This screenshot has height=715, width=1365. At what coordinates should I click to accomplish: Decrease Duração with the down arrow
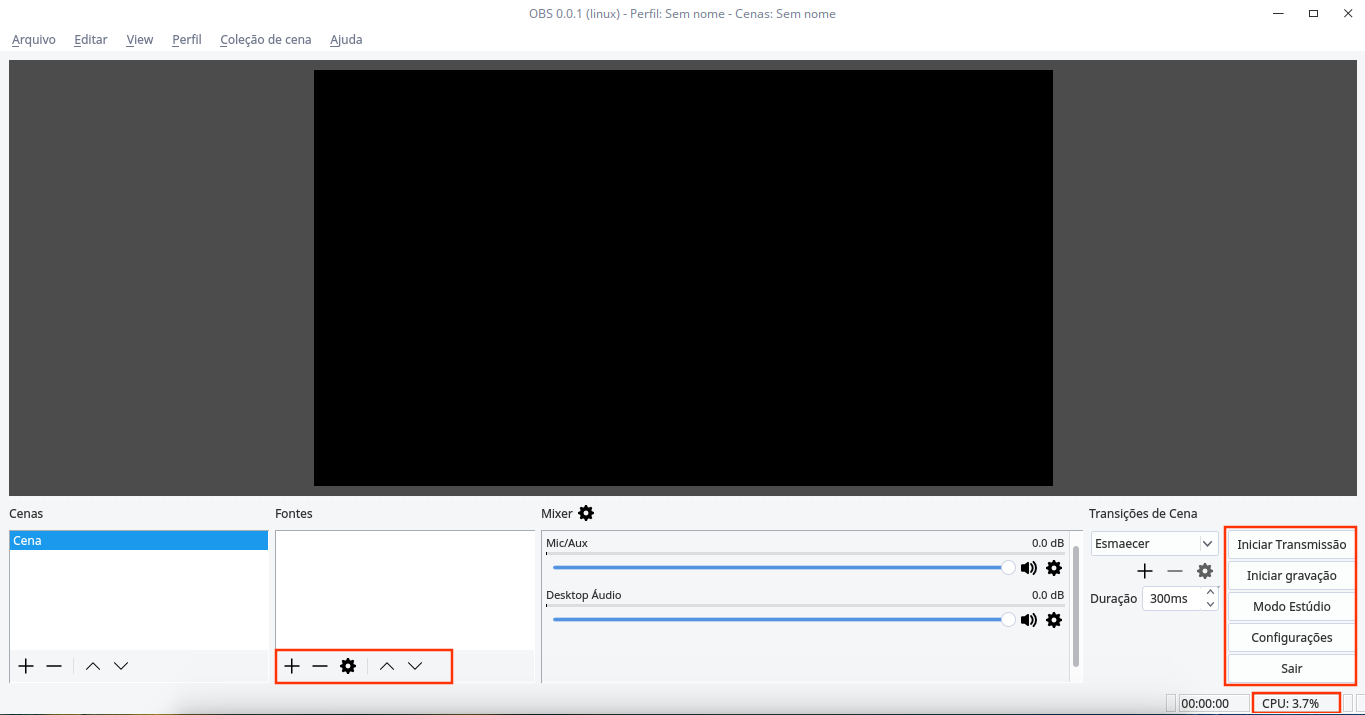(x=1211, y=604)
